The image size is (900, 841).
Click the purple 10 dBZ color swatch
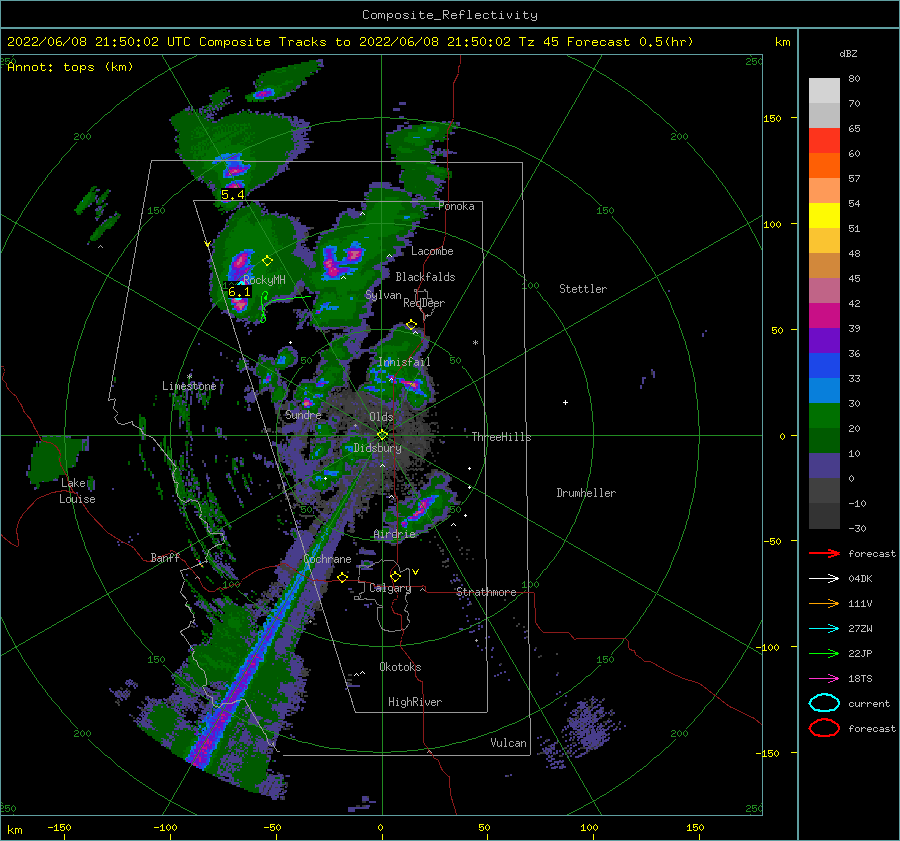click(824, 465)
